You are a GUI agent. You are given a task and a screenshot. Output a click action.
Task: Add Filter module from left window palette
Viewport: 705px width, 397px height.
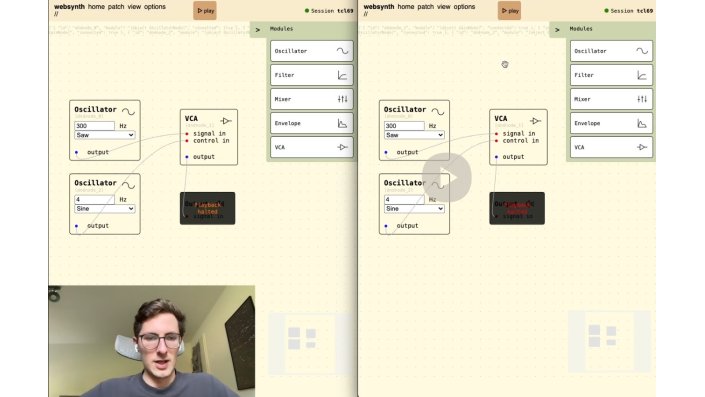point(312,75)
